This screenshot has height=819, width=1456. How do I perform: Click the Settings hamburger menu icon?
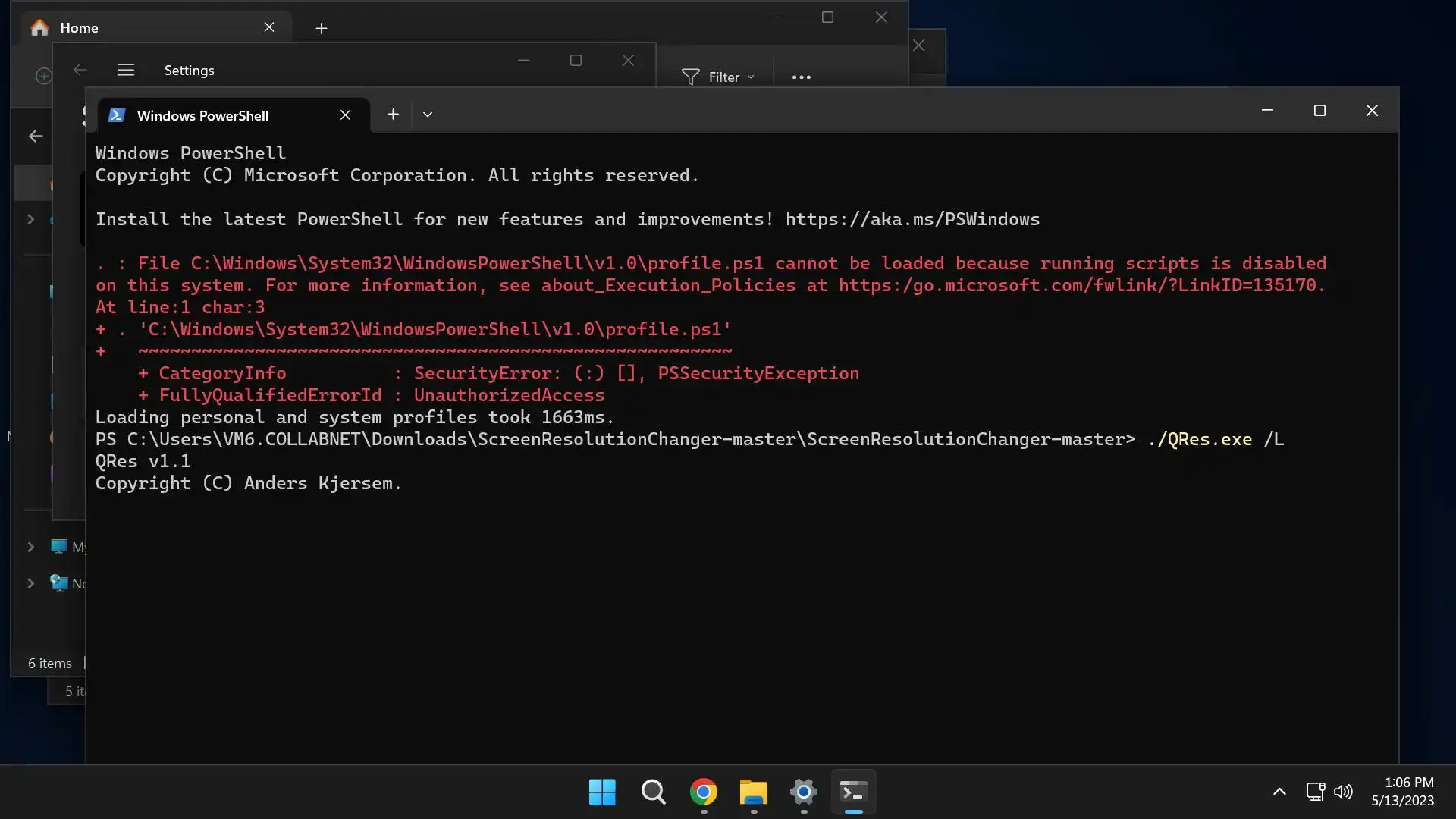coord(126,71)
